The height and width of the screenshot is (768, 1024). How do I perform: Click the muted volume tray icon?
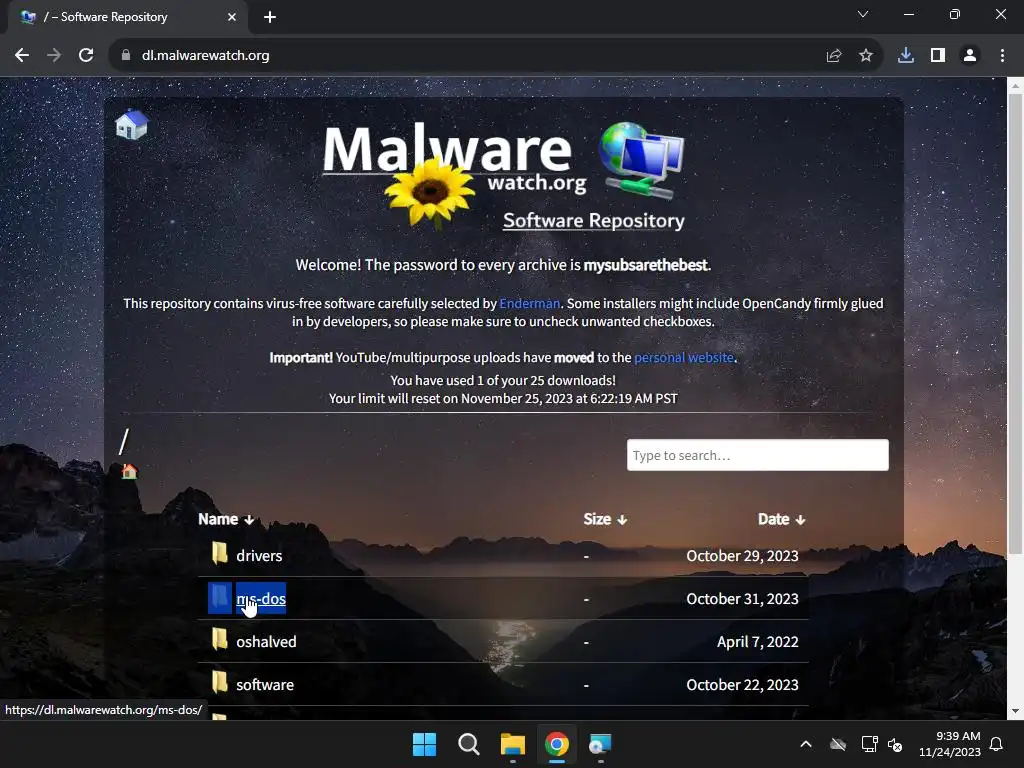tap(895, 744)
